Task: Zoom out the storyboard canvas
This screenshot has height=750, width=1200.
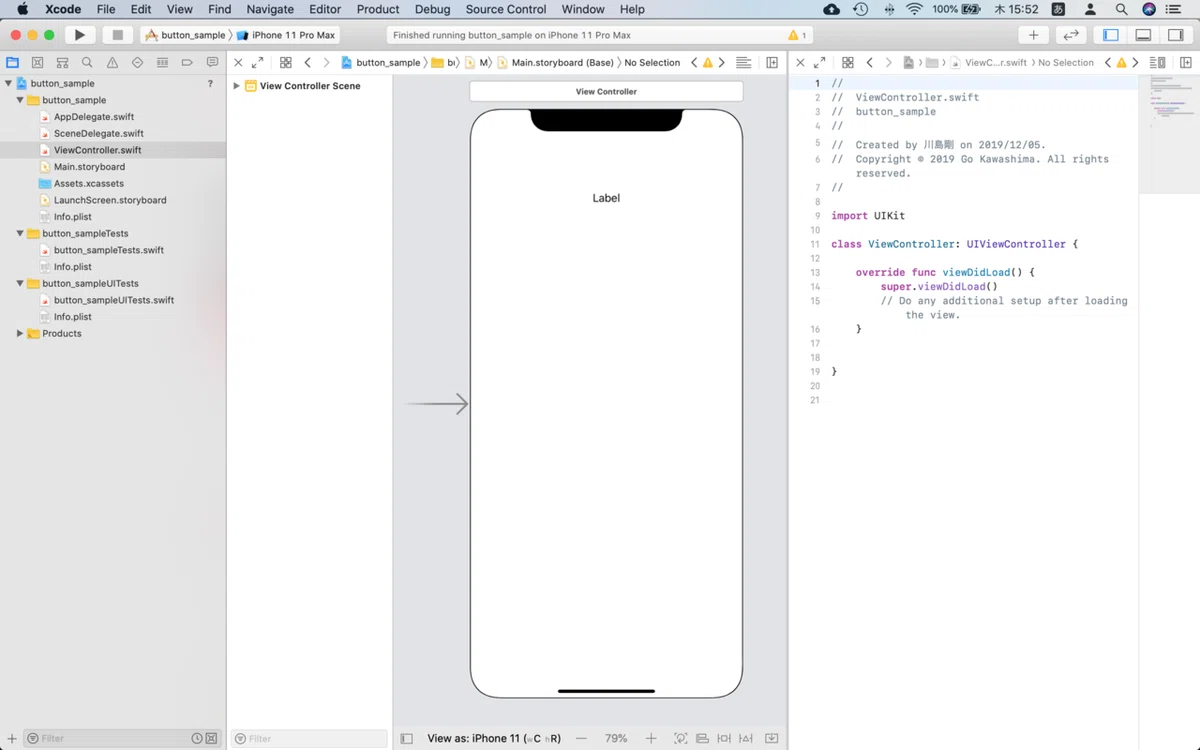Action: click(x=581, y=738)
